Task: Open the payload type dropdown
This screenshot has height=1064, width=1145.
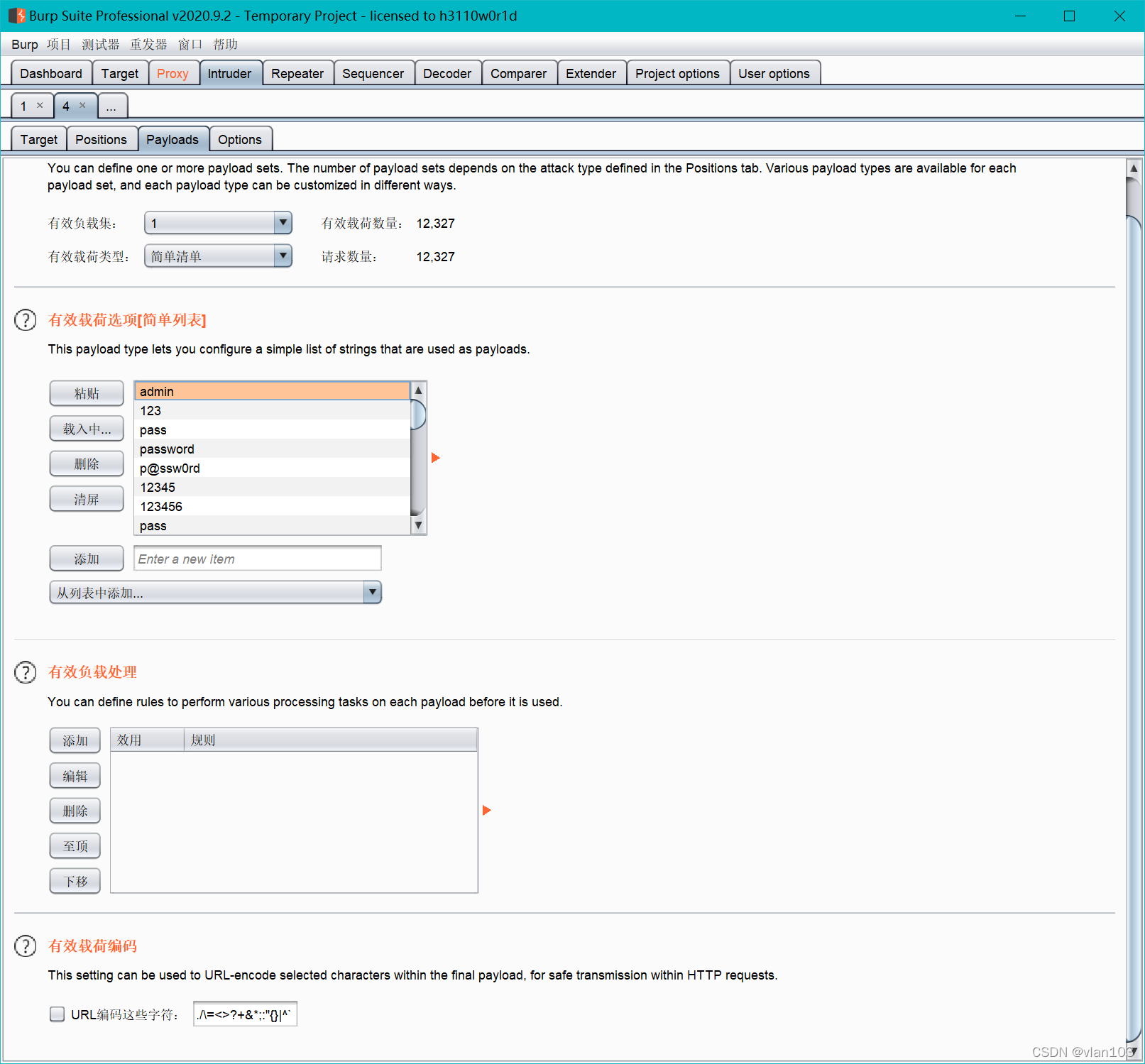Action: (218, 256)
